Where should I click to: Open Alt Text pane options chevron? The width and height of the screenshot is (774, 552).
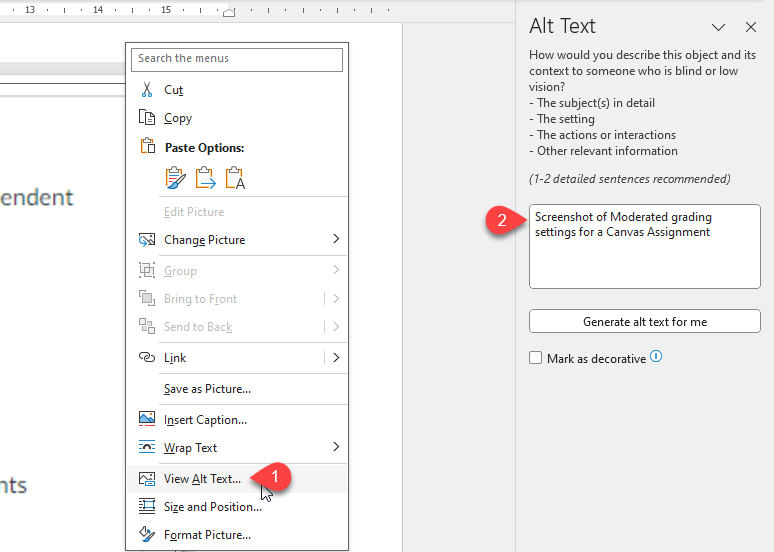(x=718, y=27)
